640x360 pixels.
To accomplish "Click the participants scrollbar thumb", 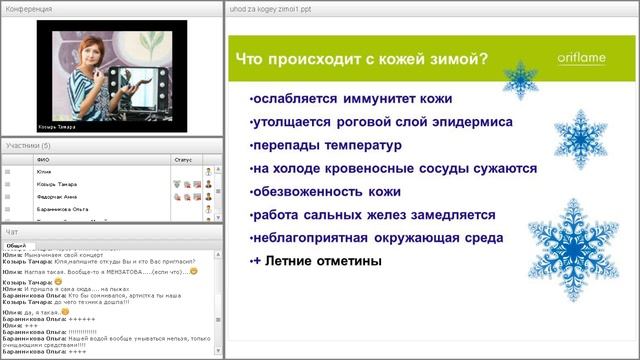I will (218, 191).
